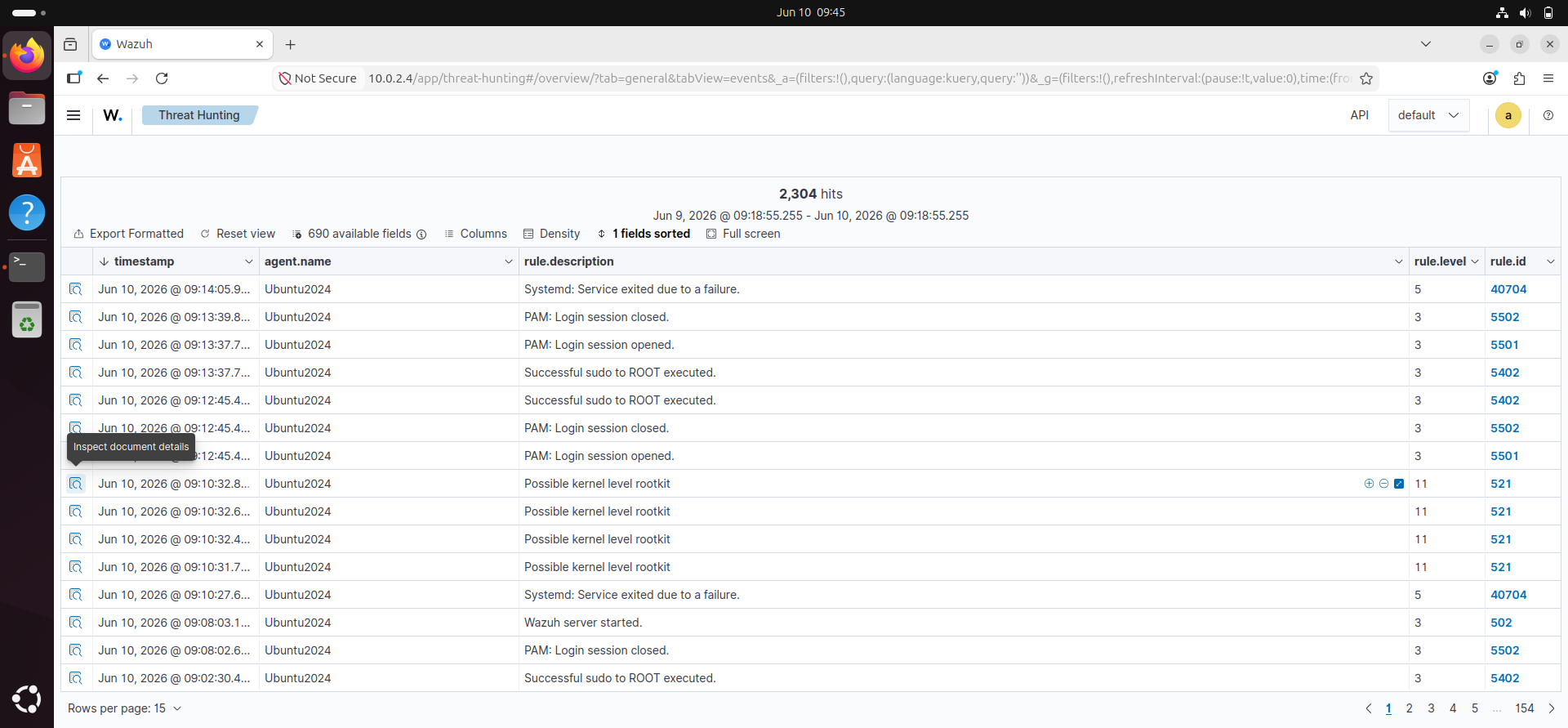This screenshot has width=1568, height=728.
Task: Go to page 2 of results
Action: (1409, 708)
